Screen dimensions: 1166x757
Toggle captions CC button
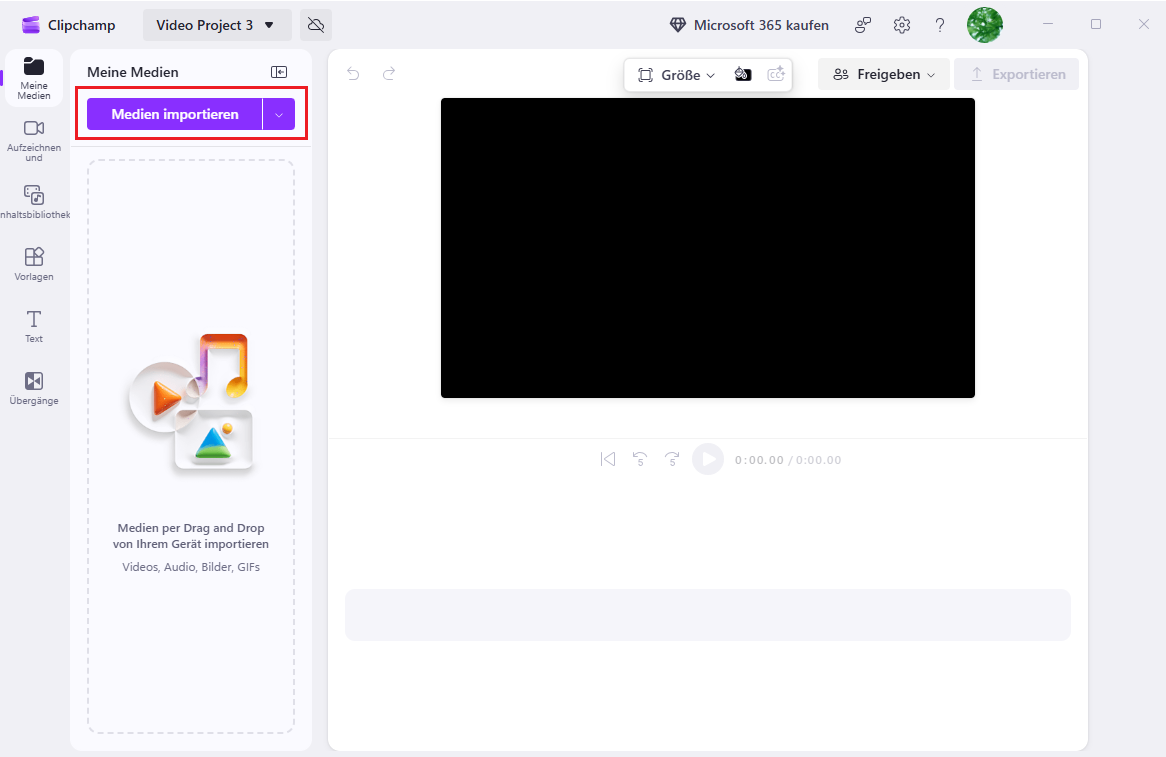[x=776, y=74]
